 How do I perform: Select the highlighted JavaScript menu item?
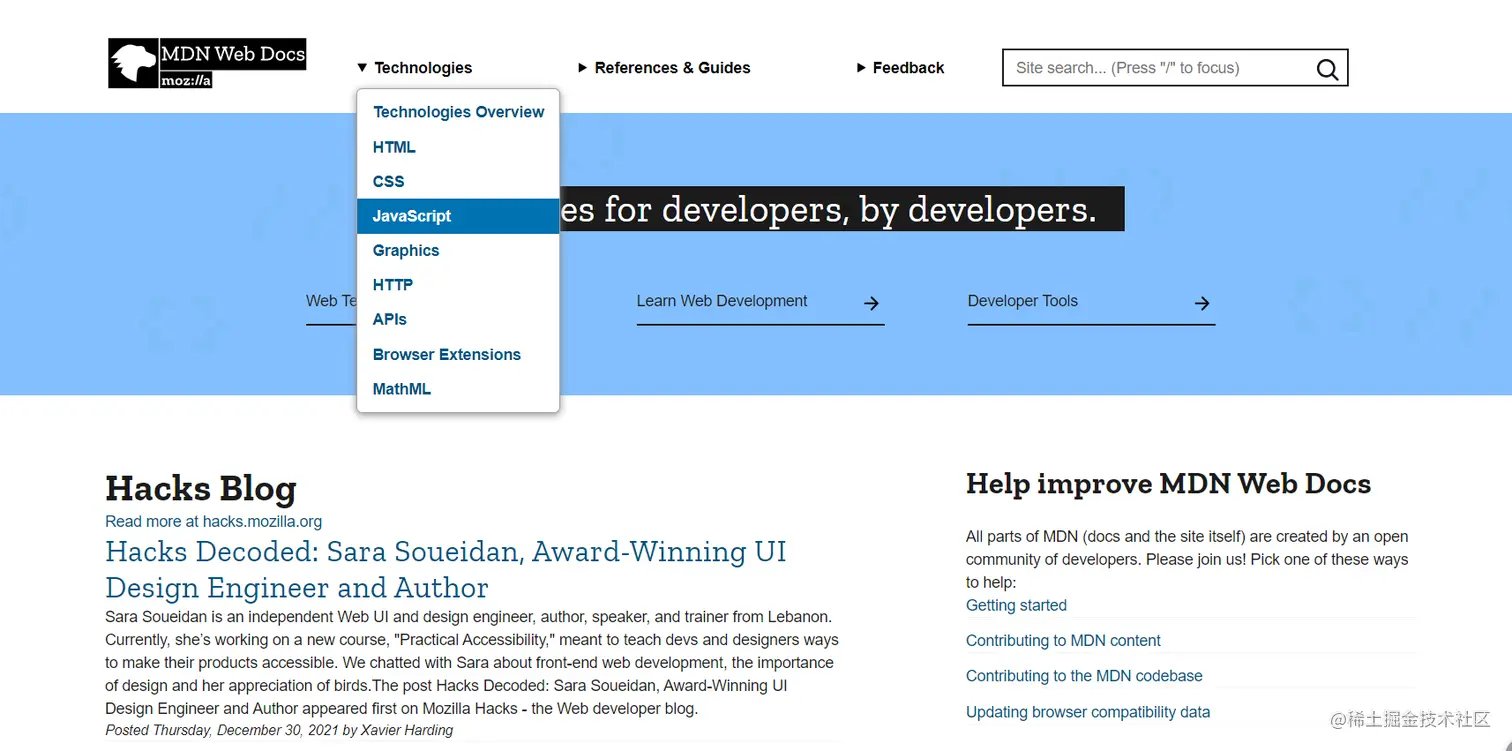coord(458,216)
